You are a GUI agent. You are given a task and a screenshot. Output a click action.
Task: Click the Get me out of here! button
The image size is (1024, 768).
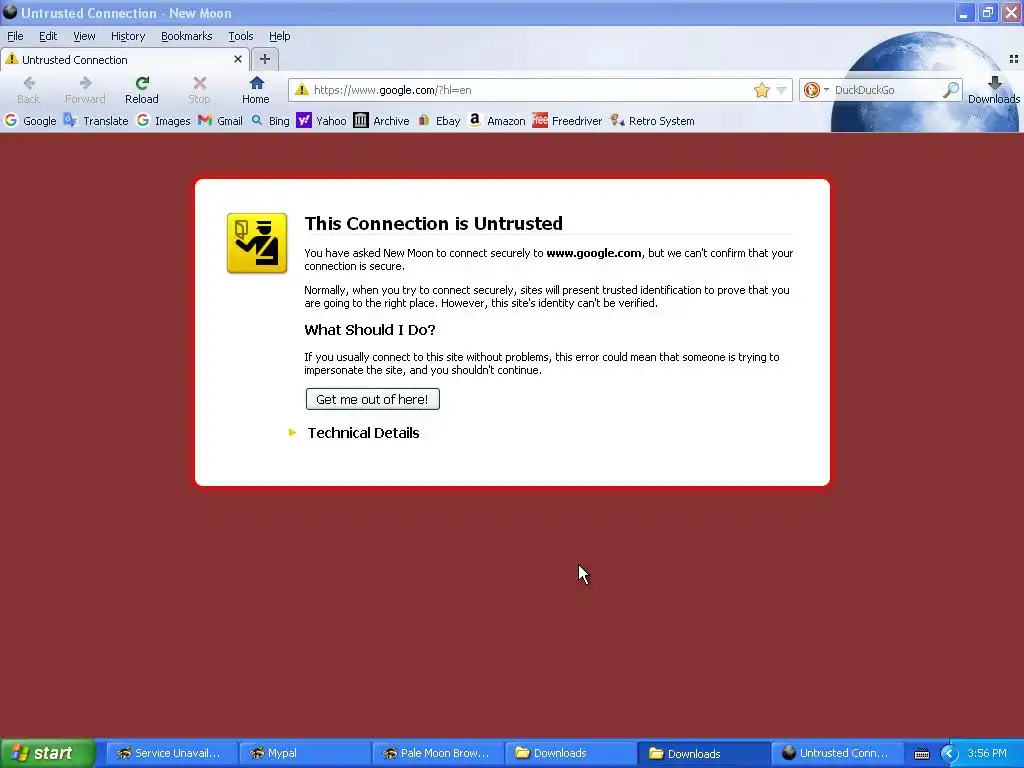[x=372, y=399]
